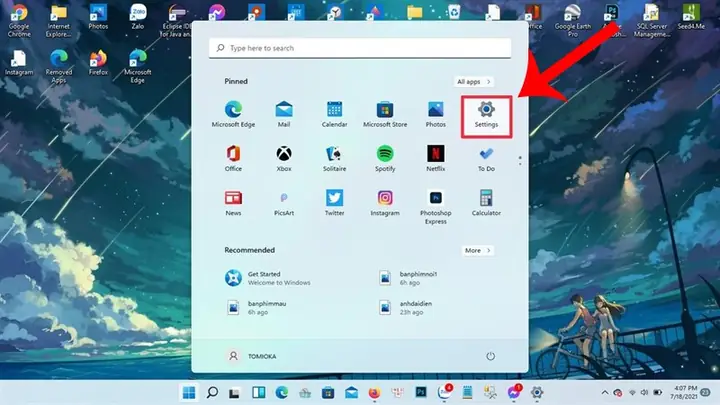Check the battery tray icon
Screen dimensions: 720x405
(x=658, y=393)
